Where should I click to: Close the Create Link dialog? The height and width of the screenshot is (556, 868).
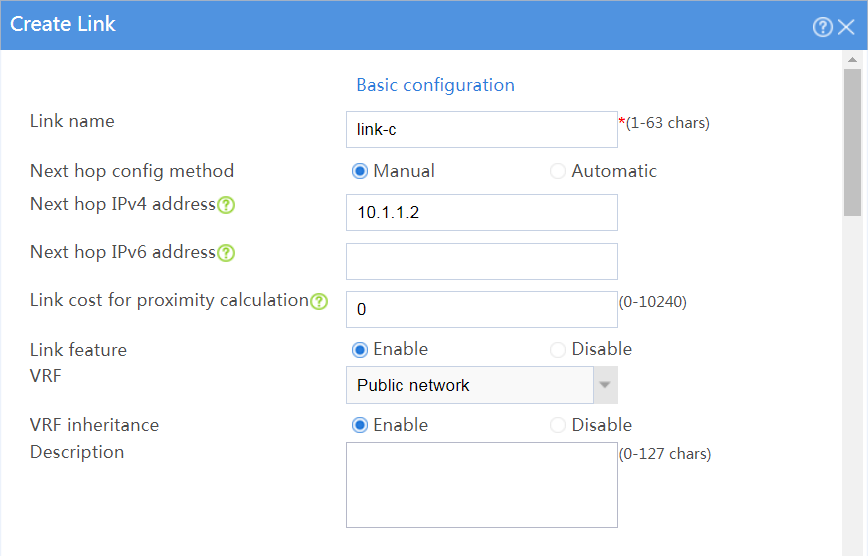tap(846, 27)
